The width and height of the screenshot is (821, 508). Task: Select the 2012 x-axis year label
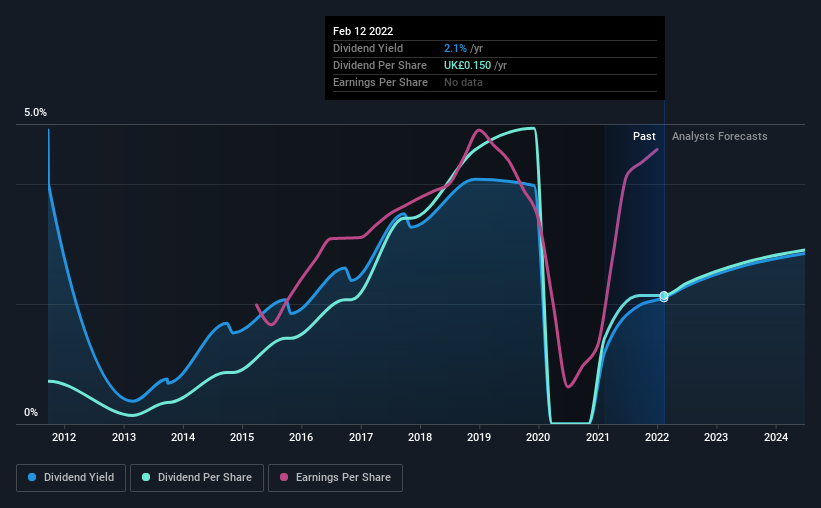[x=64, y=437]
